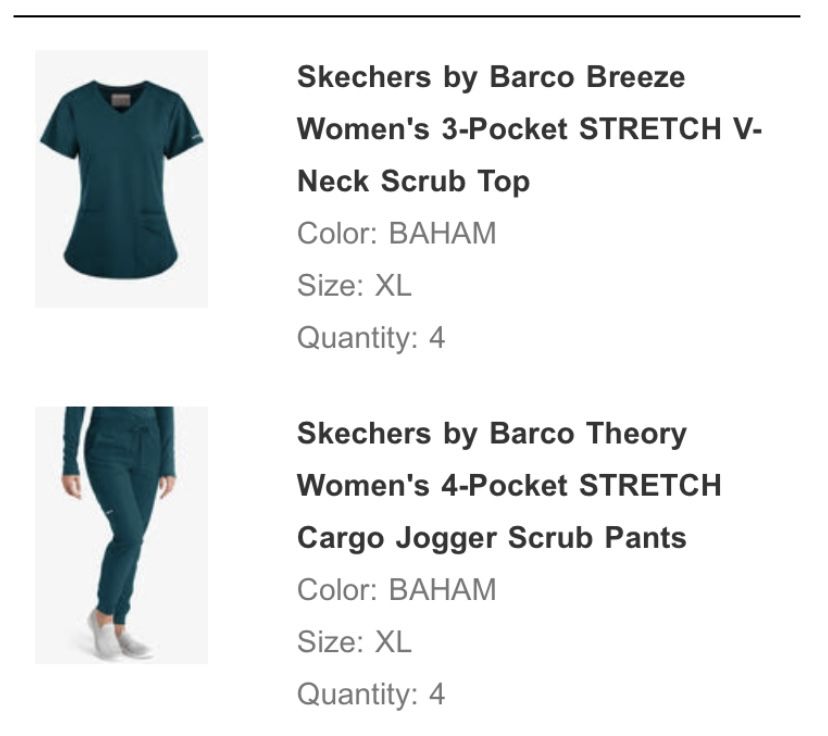Open the jogger scrub pants product image
The image size is (828, 736).
[x=121, y=535]
